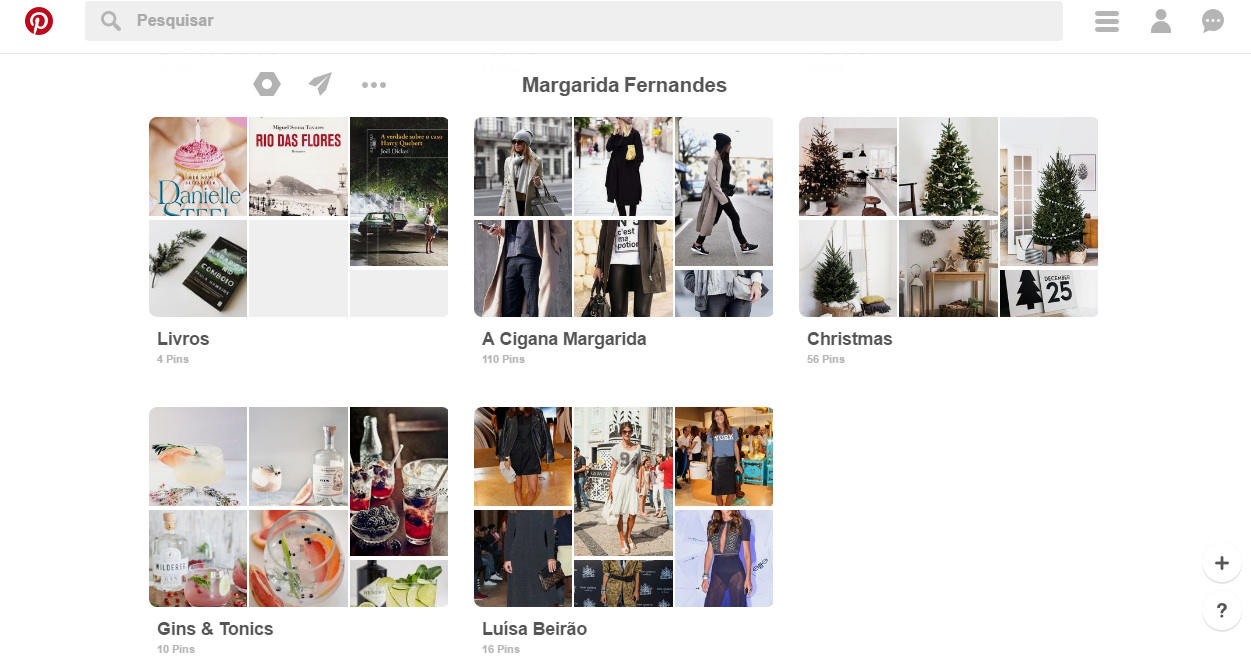
Task: Click the Pinterest logo icon
Action: click(x=39, y=21)
